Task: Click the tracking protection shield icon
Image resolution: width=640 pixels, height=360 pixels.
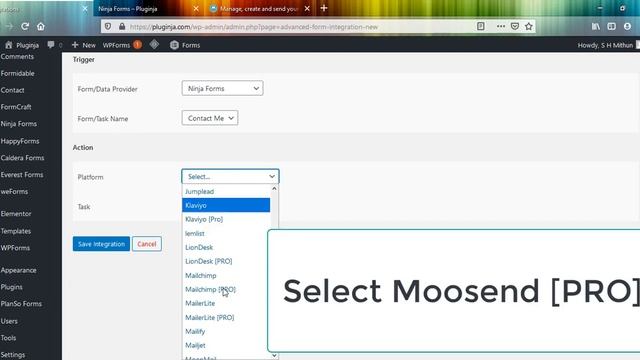Action: pyautogui.click(x=108, y=27)
